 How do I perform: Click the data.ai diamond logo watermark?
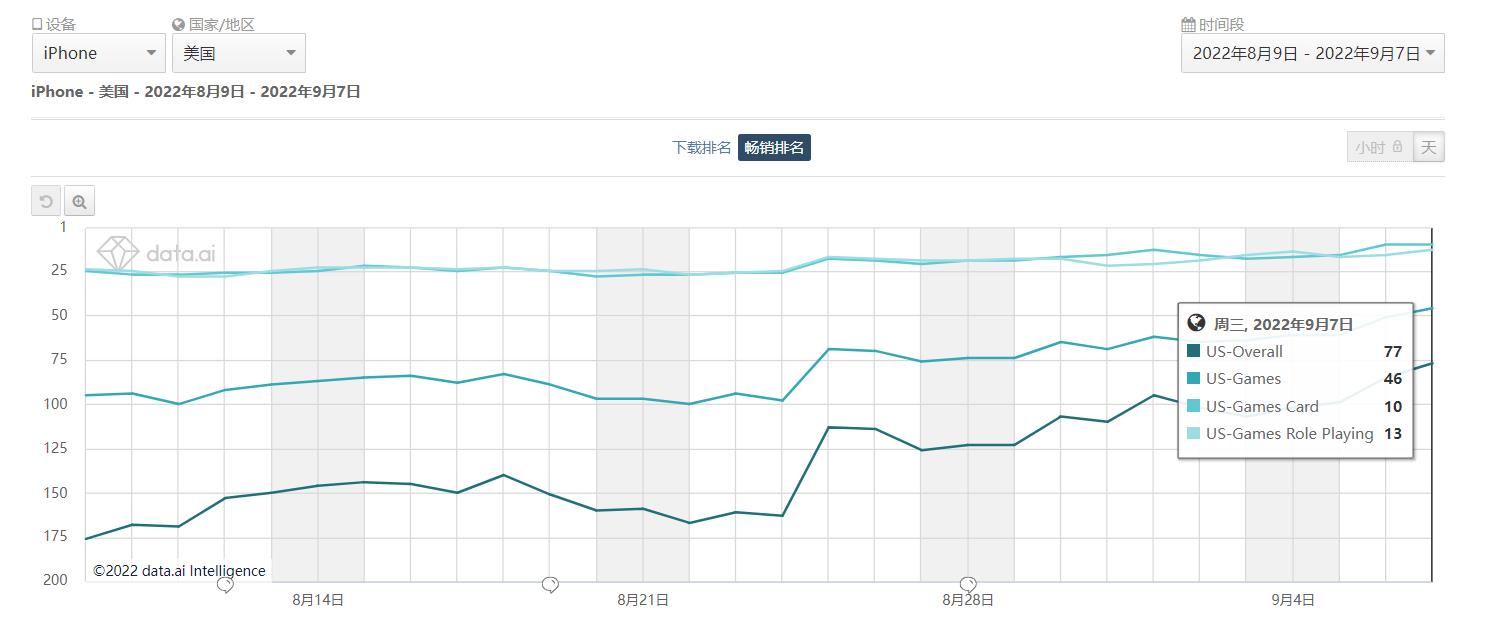tap(117, 253)
